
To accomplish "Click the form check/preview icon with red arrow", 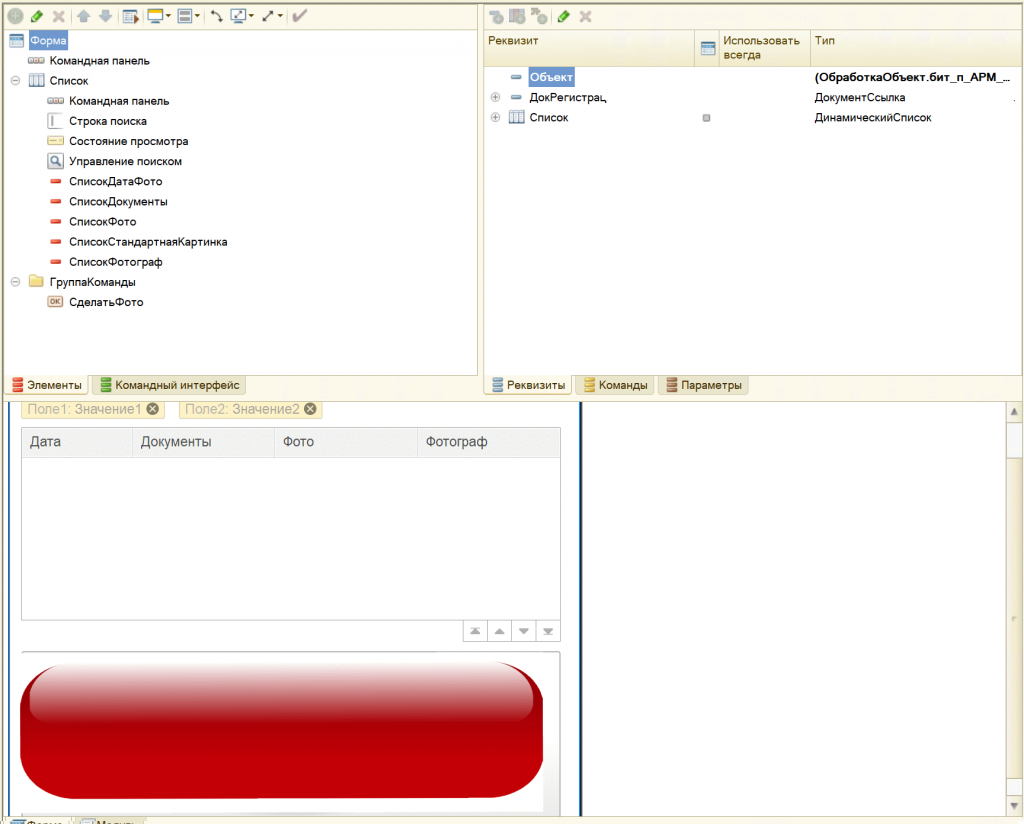I will pos(131,16).
